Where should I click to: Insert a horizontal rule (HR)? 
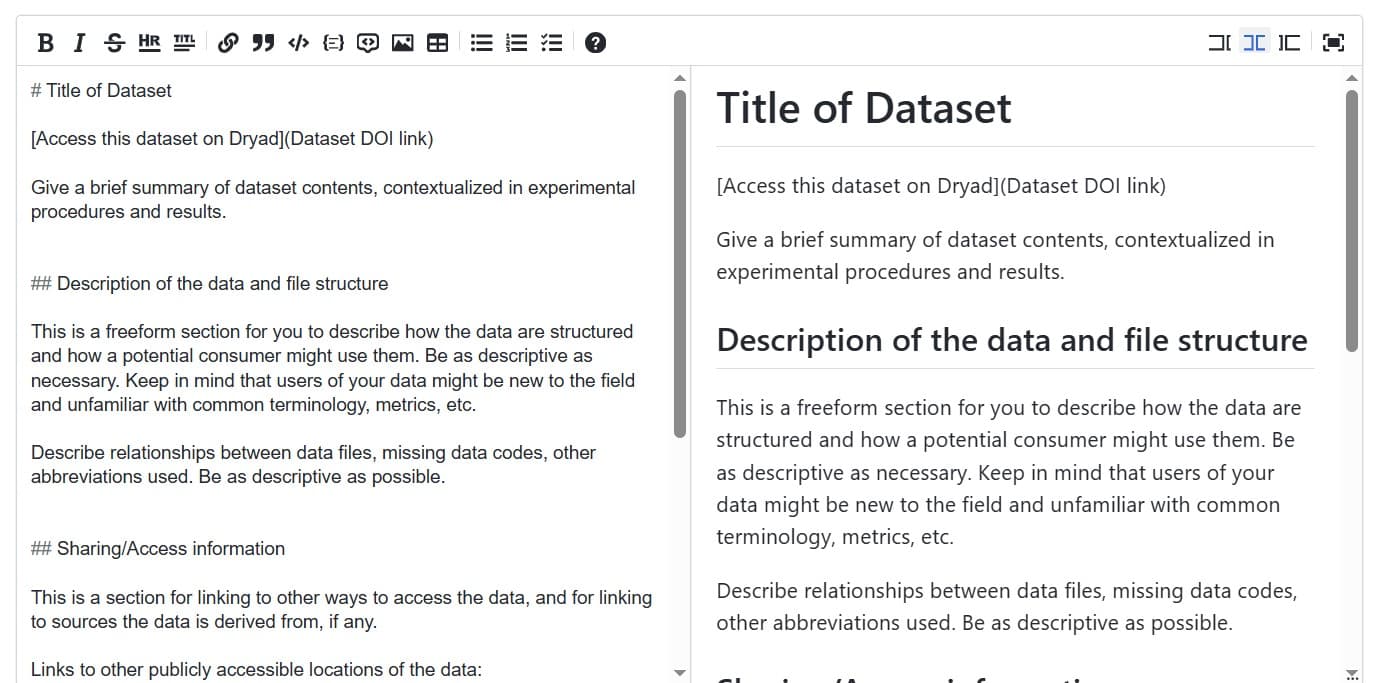[149, 42]
